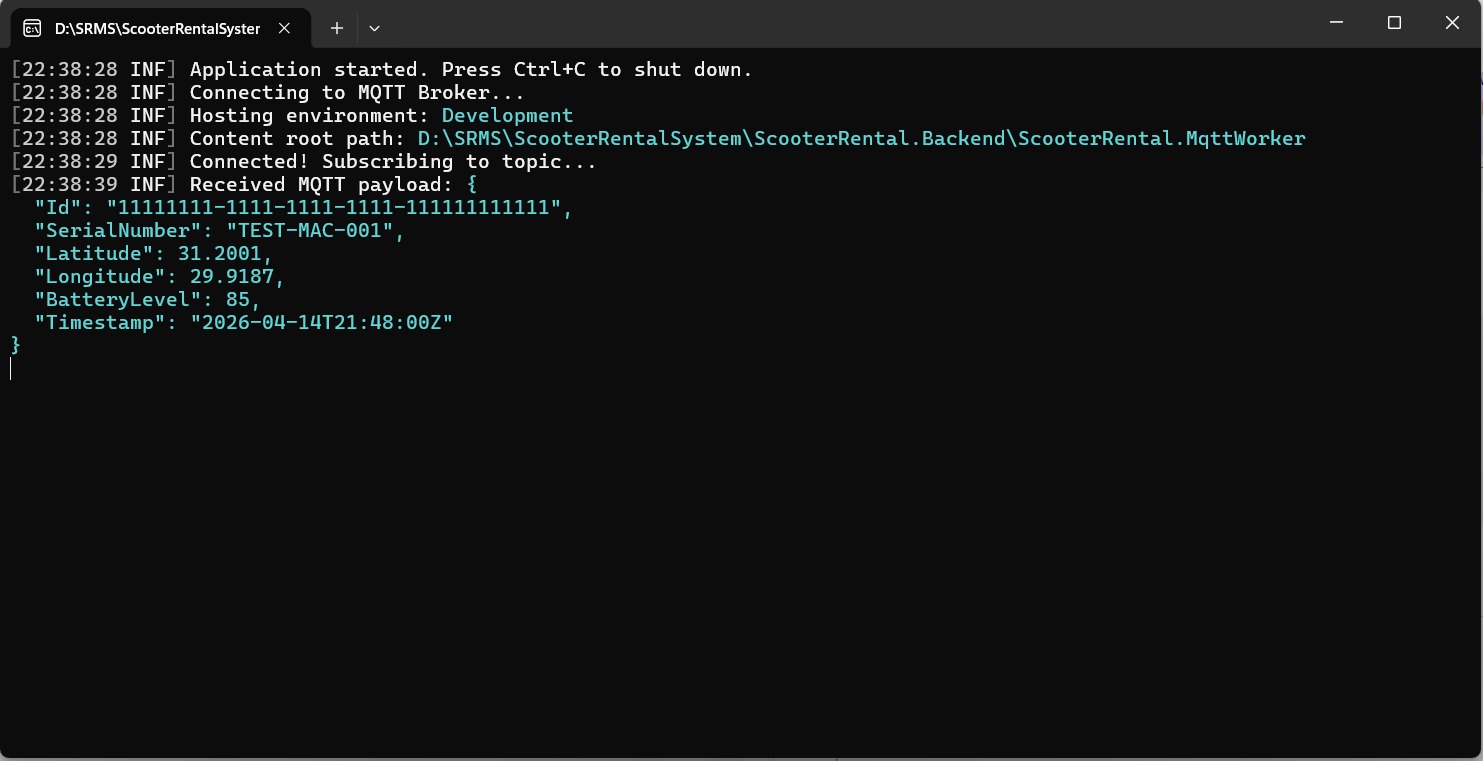Maximize the terminal window

(1394, 22)
